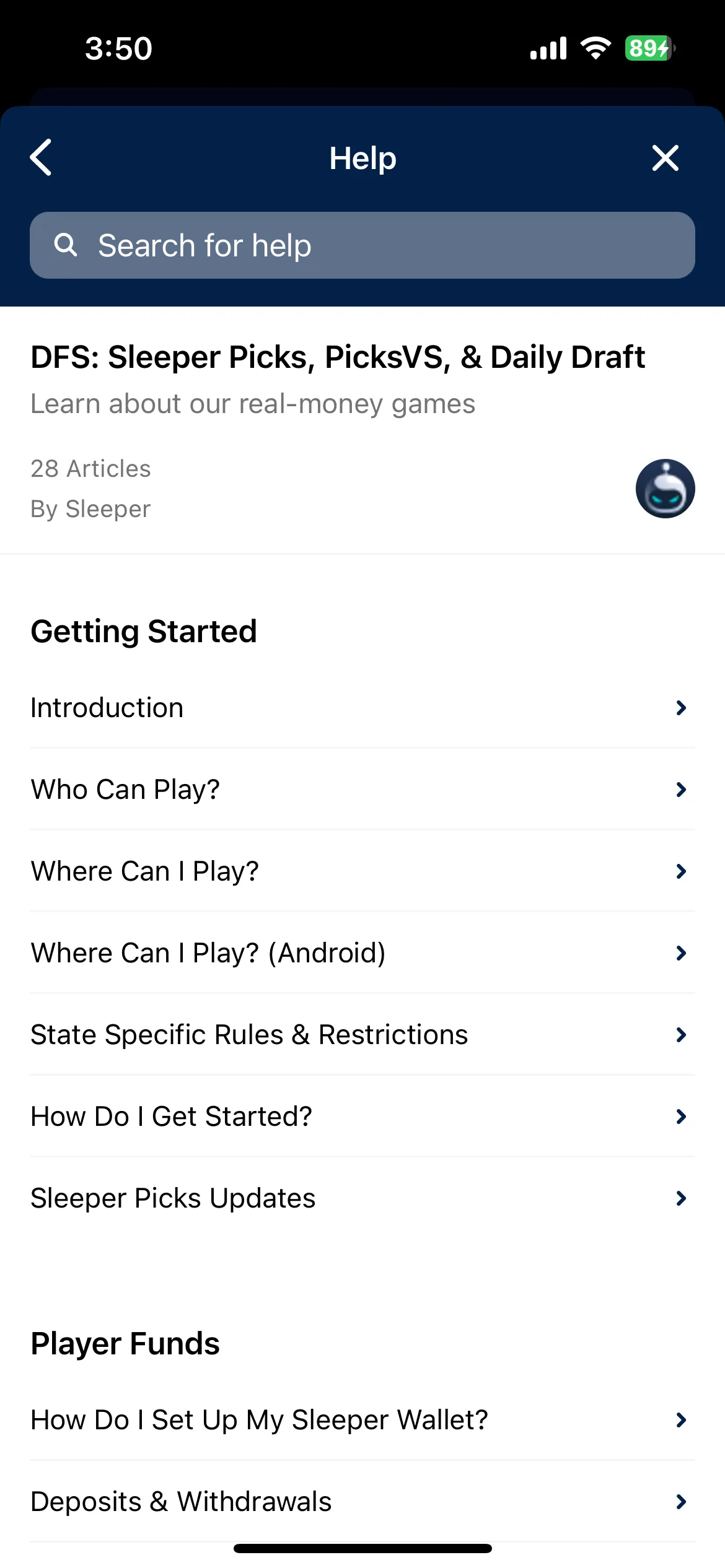Click the Sleeper robot avatar icon
725x1568 pixels.
click(665, 489)
